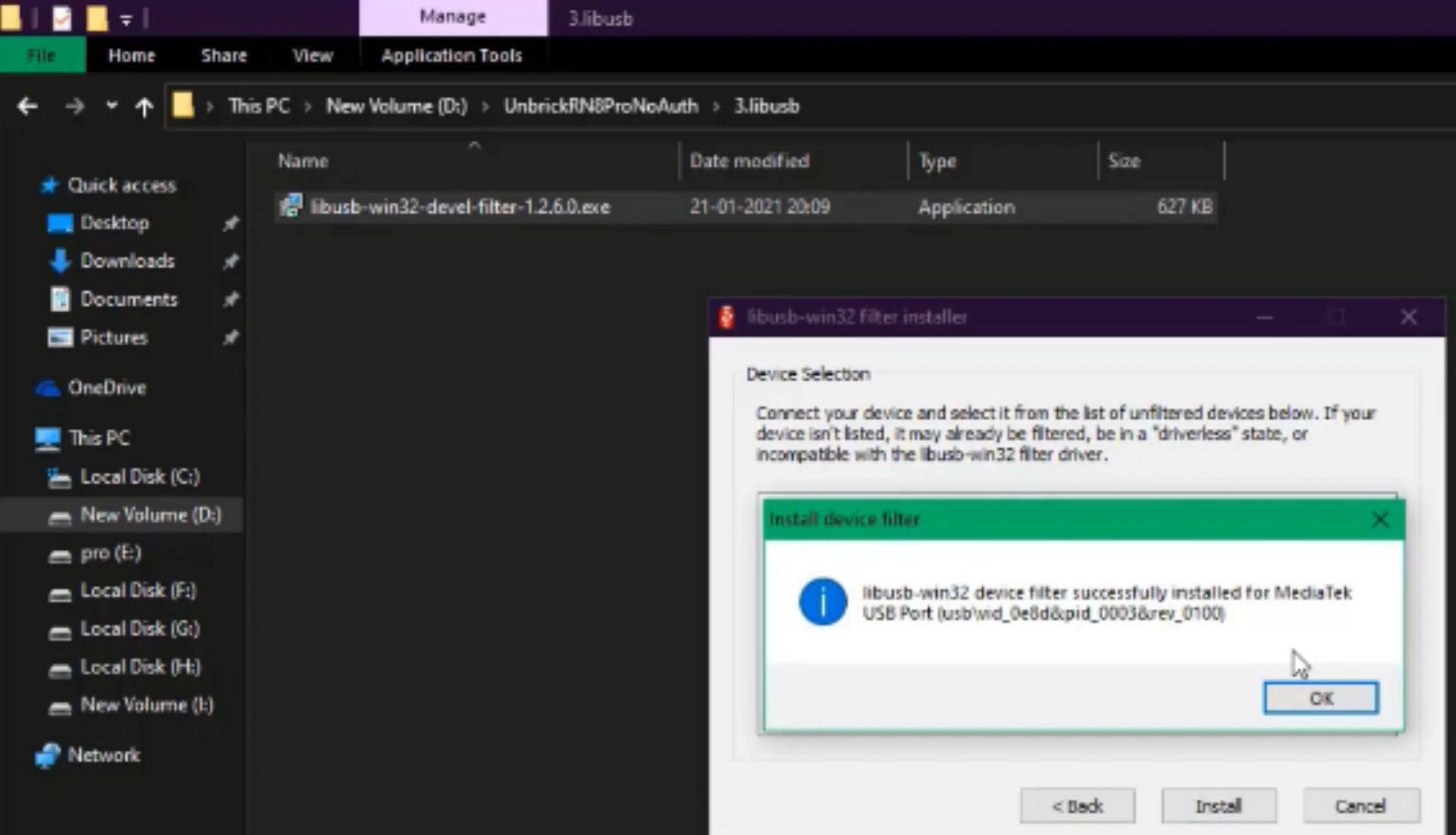Viewport: 1456px width, 835px height.
Task: Open Local Disk (C:) drive
Action: click(139, 477)
